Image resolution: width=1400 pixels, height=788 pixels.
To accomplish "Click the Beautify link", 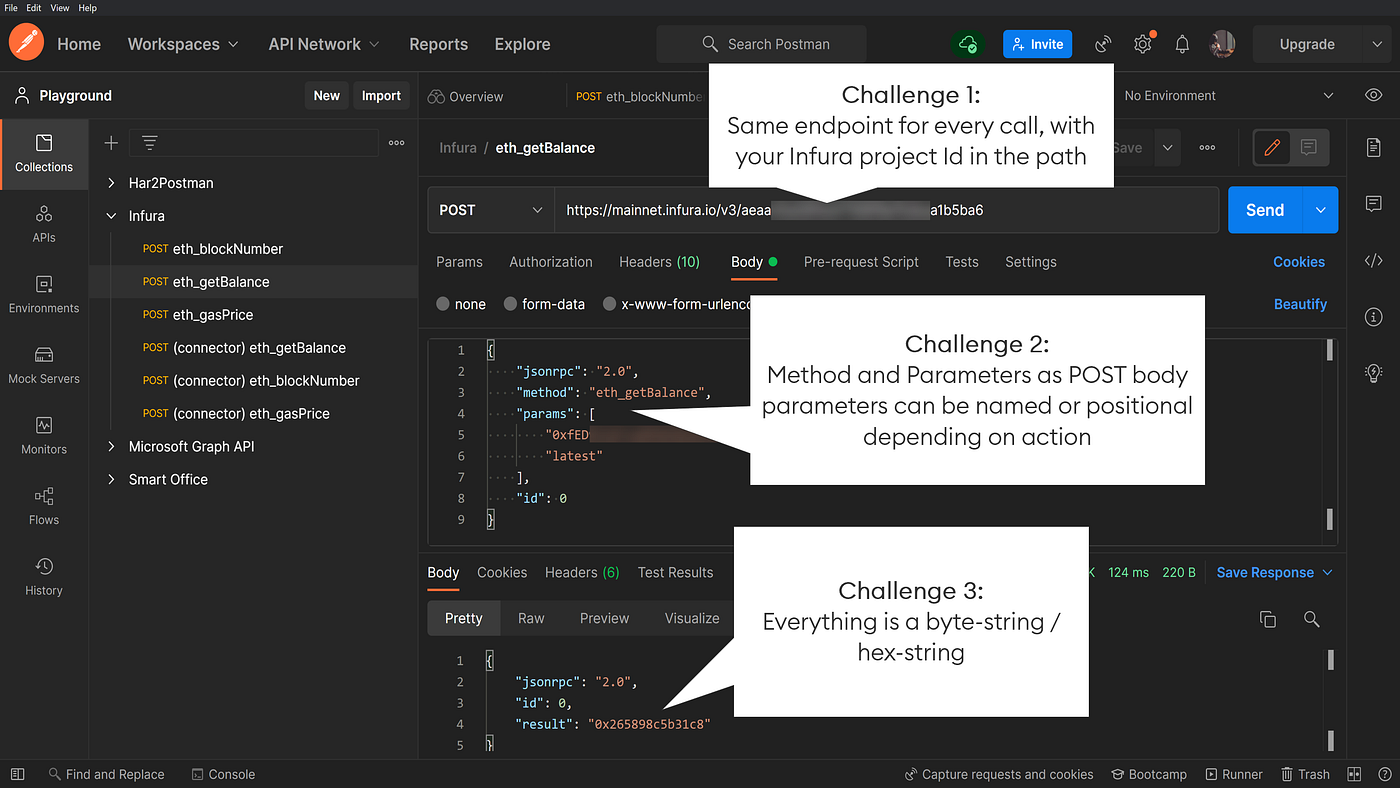I will 1300,304.
